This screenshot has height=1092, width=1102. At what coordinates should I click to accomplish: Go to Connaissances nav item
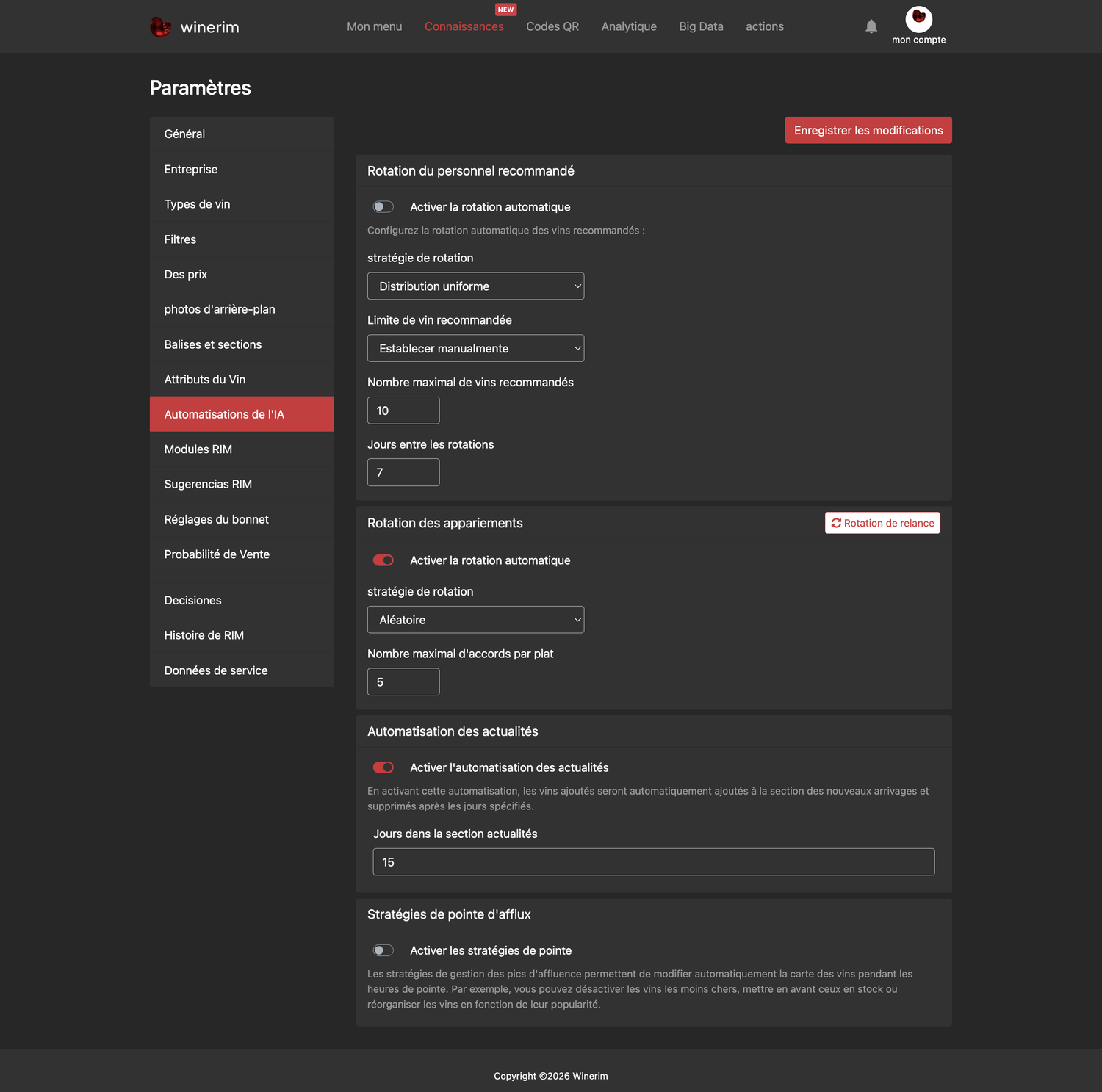[x=464, y=26]
